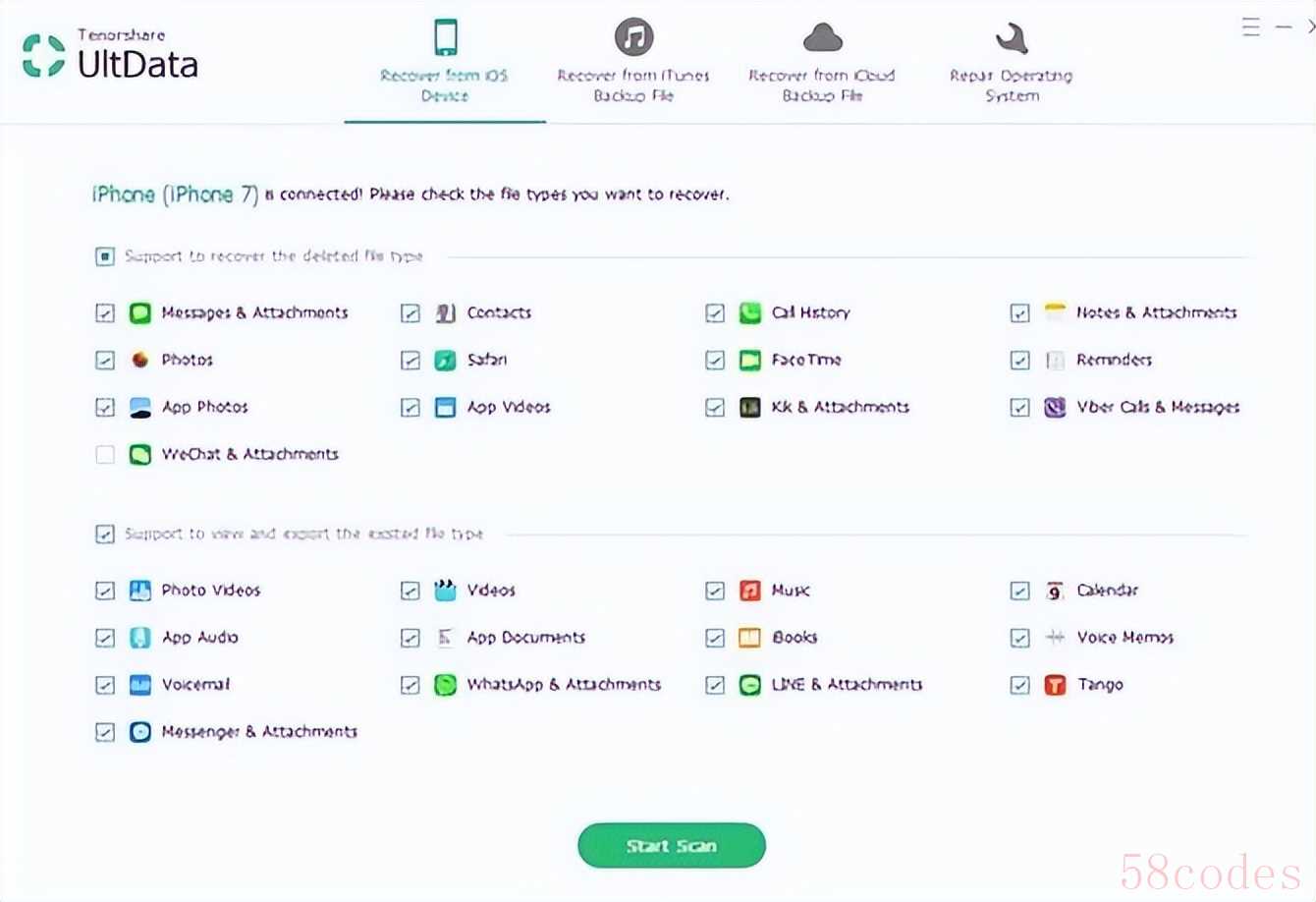Uncheck the Safari checkbox
Viewport: 1316px width, 902px height.
(x=411, y=360)
